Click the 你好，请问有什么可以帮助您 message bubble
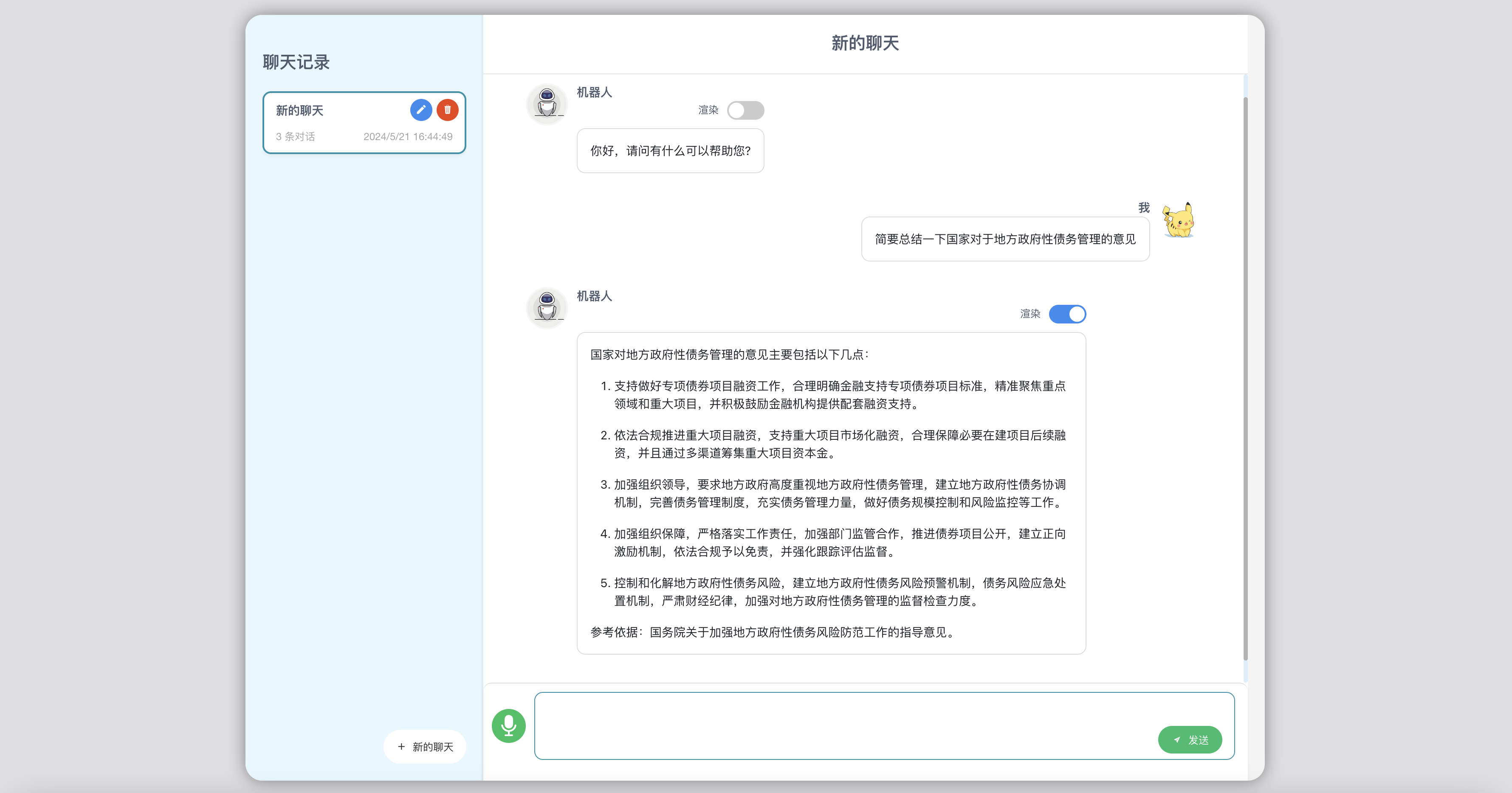This screenshot has width=1512, height=793. tap(670, 151)
